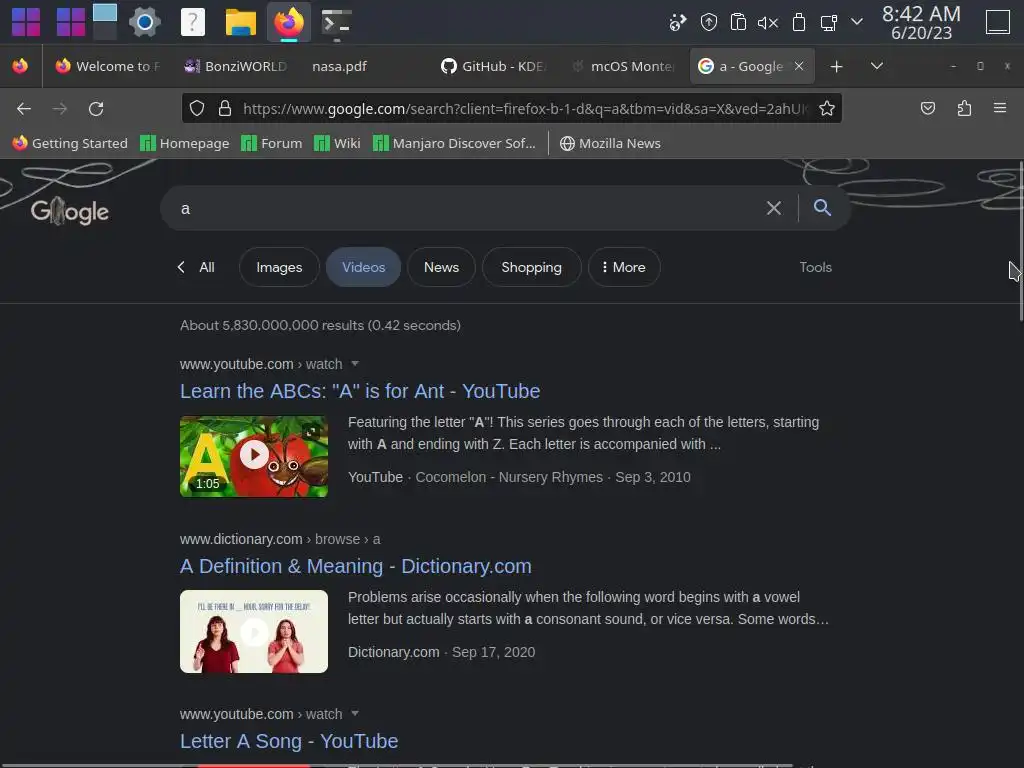
Task: Expand the dropdown arrow next to second youtube.com watch
Action: click(x=355, y=713)
